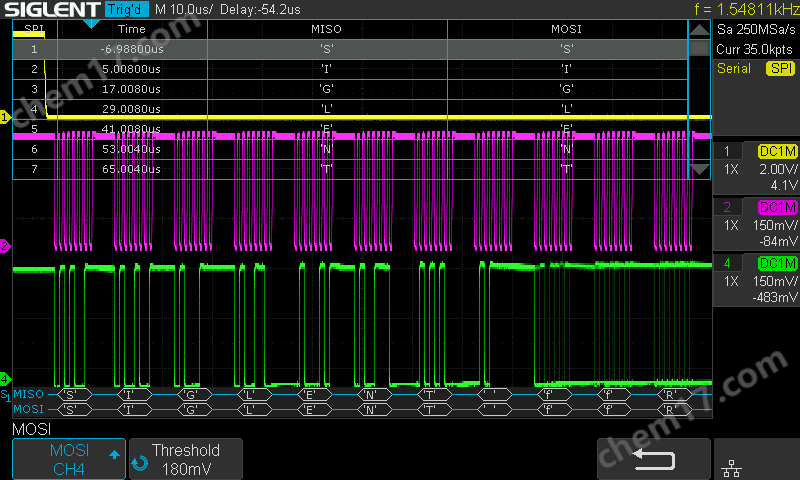Select decode row 2 with time 5.00800us
This screenshot has width=800, height=480.
(350, 69)
